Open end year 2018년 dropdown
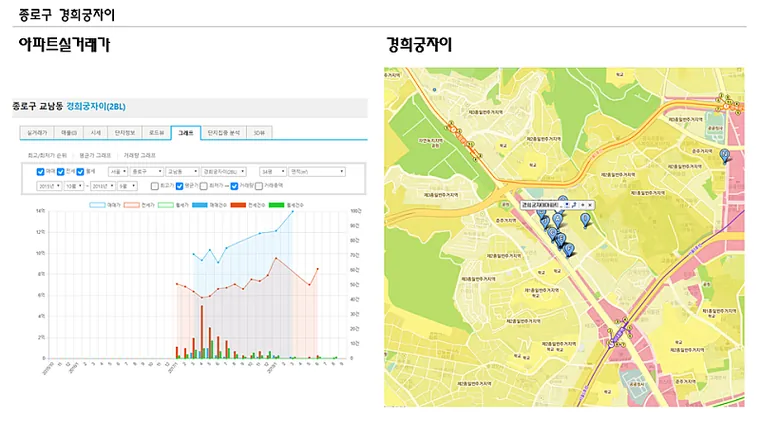This screenshot has width=760, height=428. (x=103, y=186)
